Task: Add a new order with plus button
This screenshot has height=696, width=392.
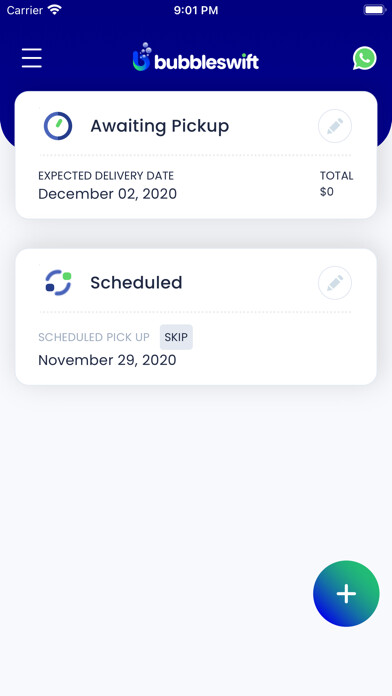Action: point(346,593)
